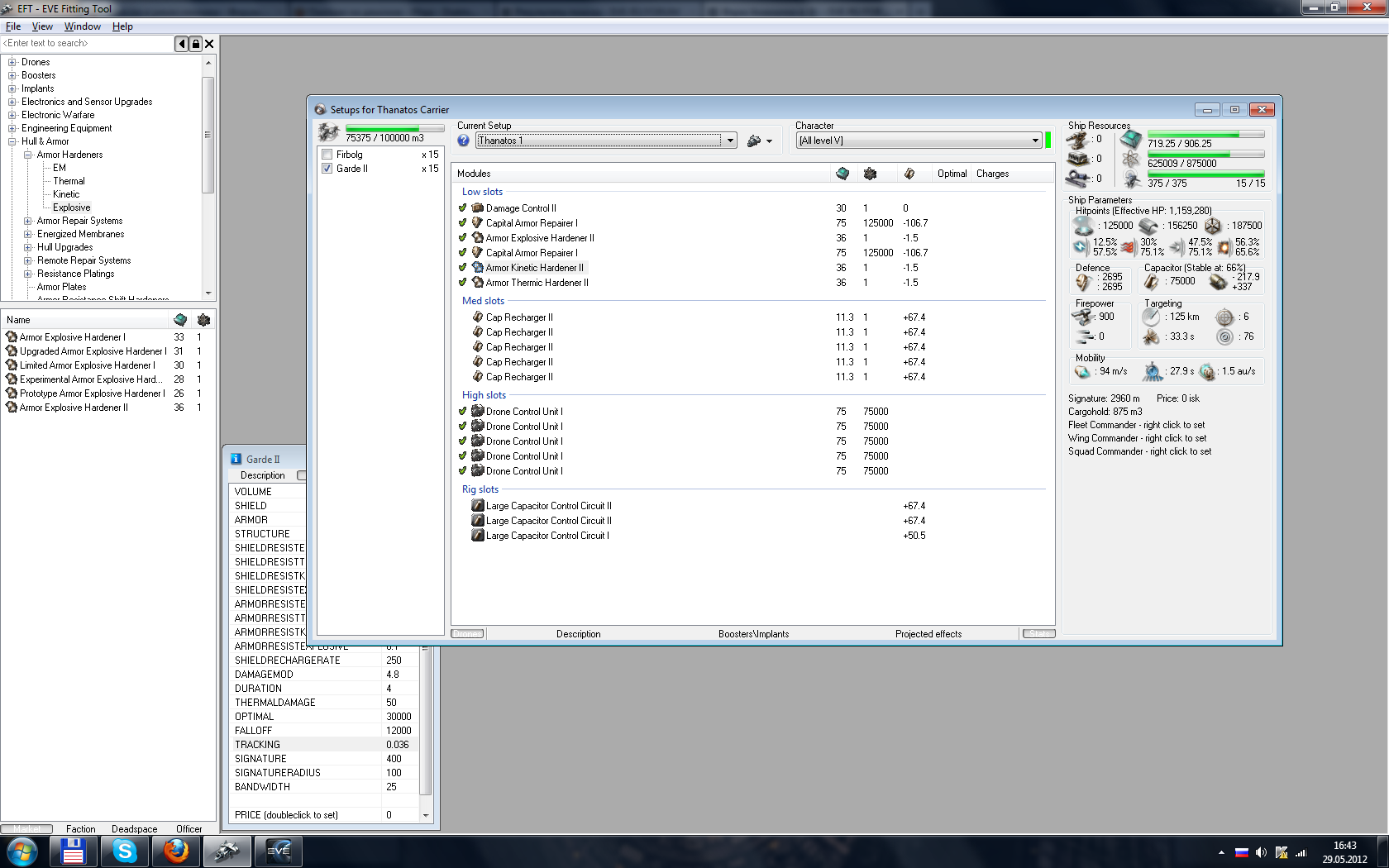Clear the search with the X icon
The height and width of the screenshot is (868, 1389).
(209, 44)
